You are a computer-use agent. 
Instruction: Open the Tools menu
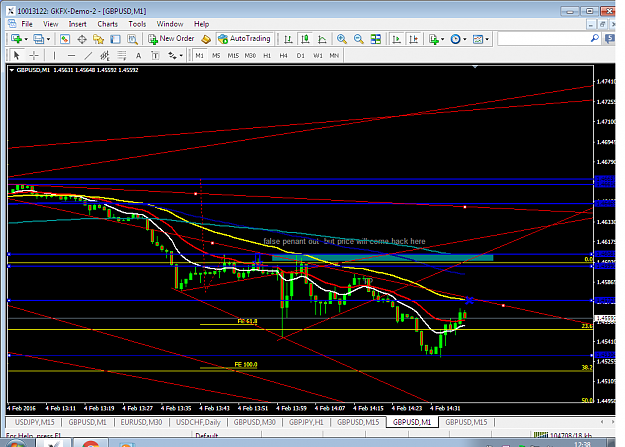(x=137, y=24)
